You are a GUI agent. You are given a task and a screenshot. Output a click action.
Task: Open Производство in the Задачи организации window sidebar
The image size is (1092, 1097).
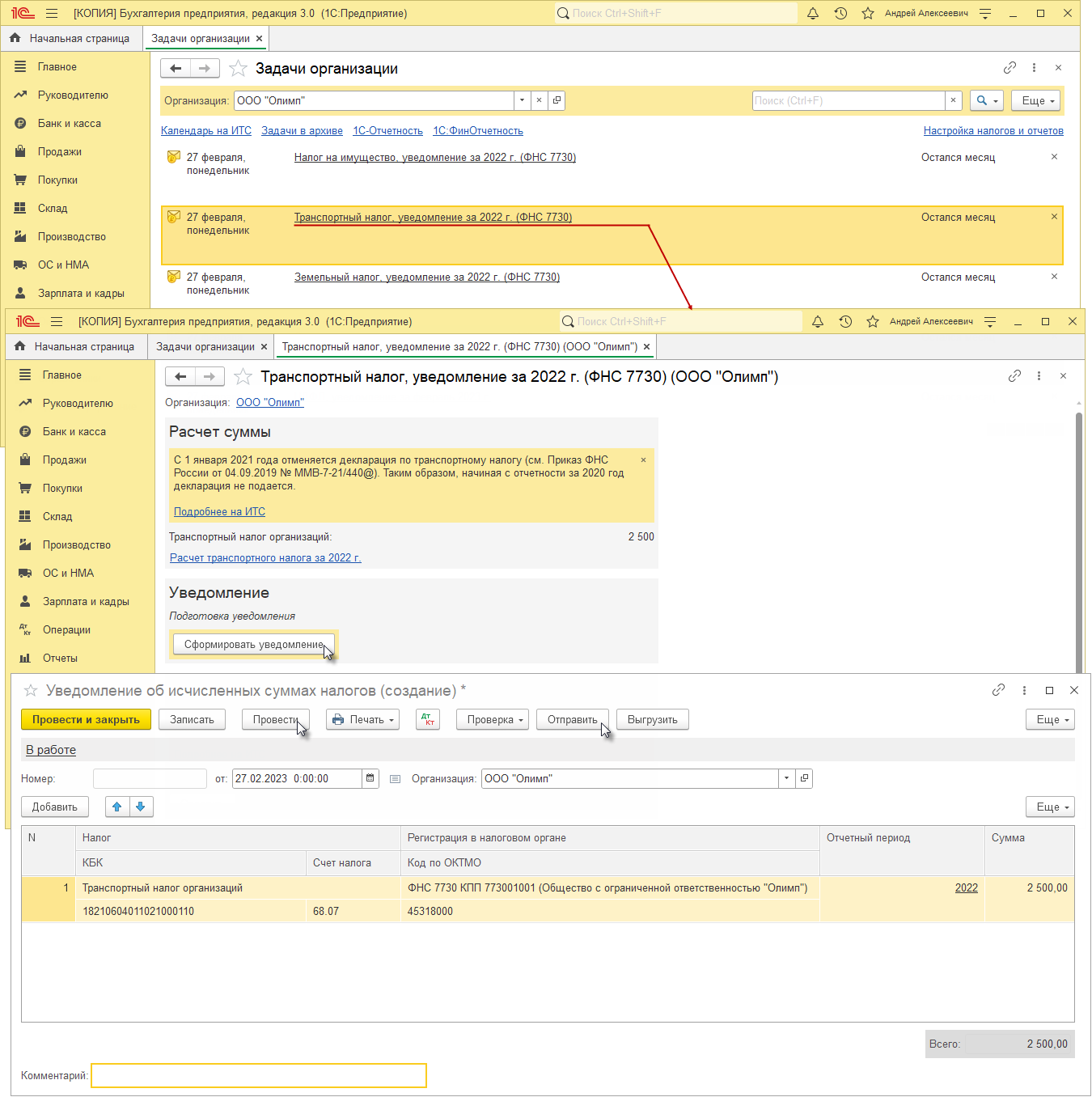(x=72, y=237)
